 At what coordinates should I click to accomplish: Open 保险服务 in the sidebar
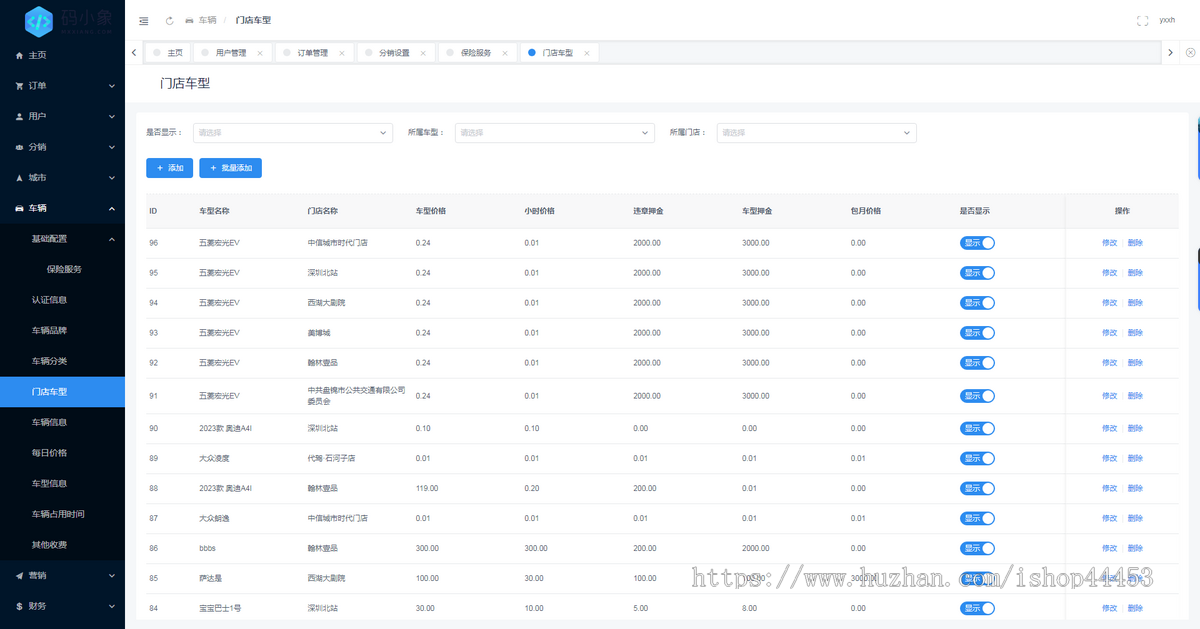[x=62, y=269]
